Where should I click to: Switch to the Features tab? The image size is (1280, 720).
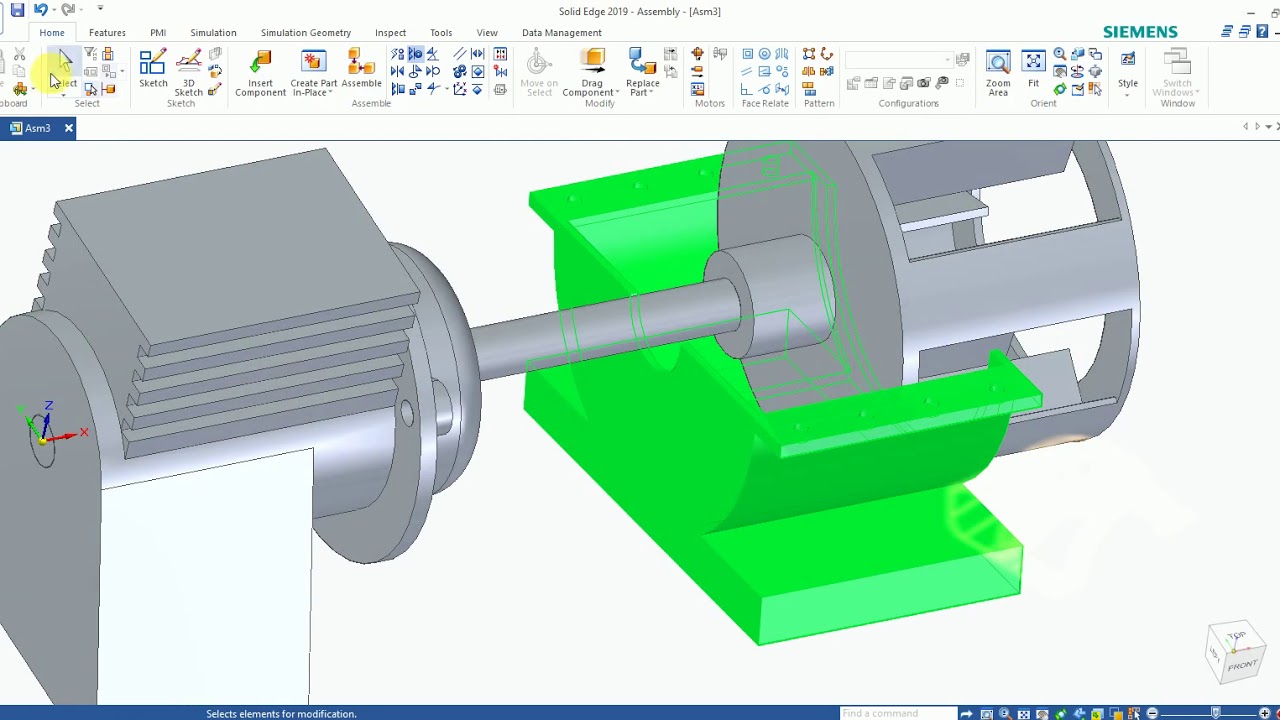107,33
